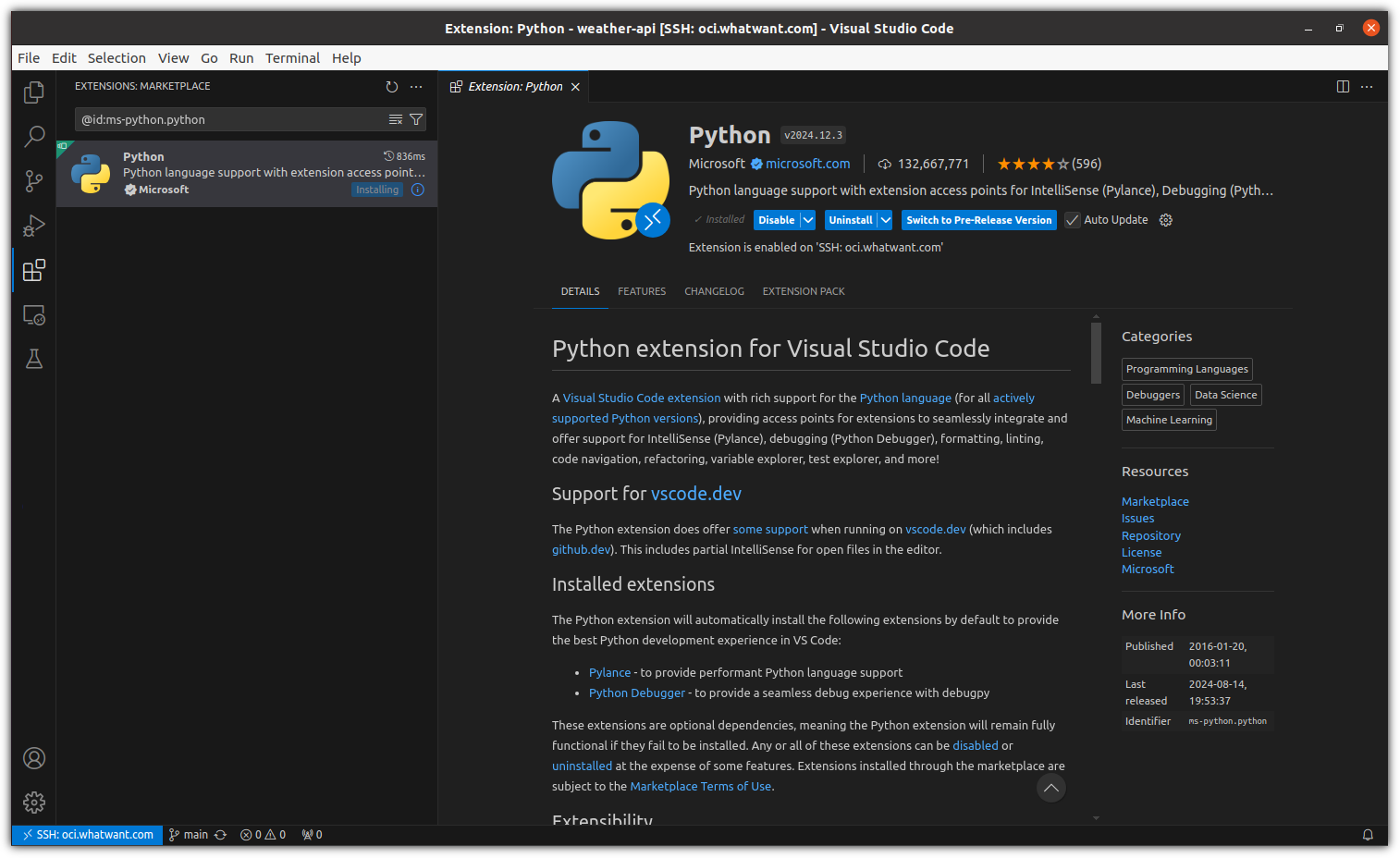Open Accounts icon in activity bar
Viewport: 1400px width, 858px height.
click(34, 758)
